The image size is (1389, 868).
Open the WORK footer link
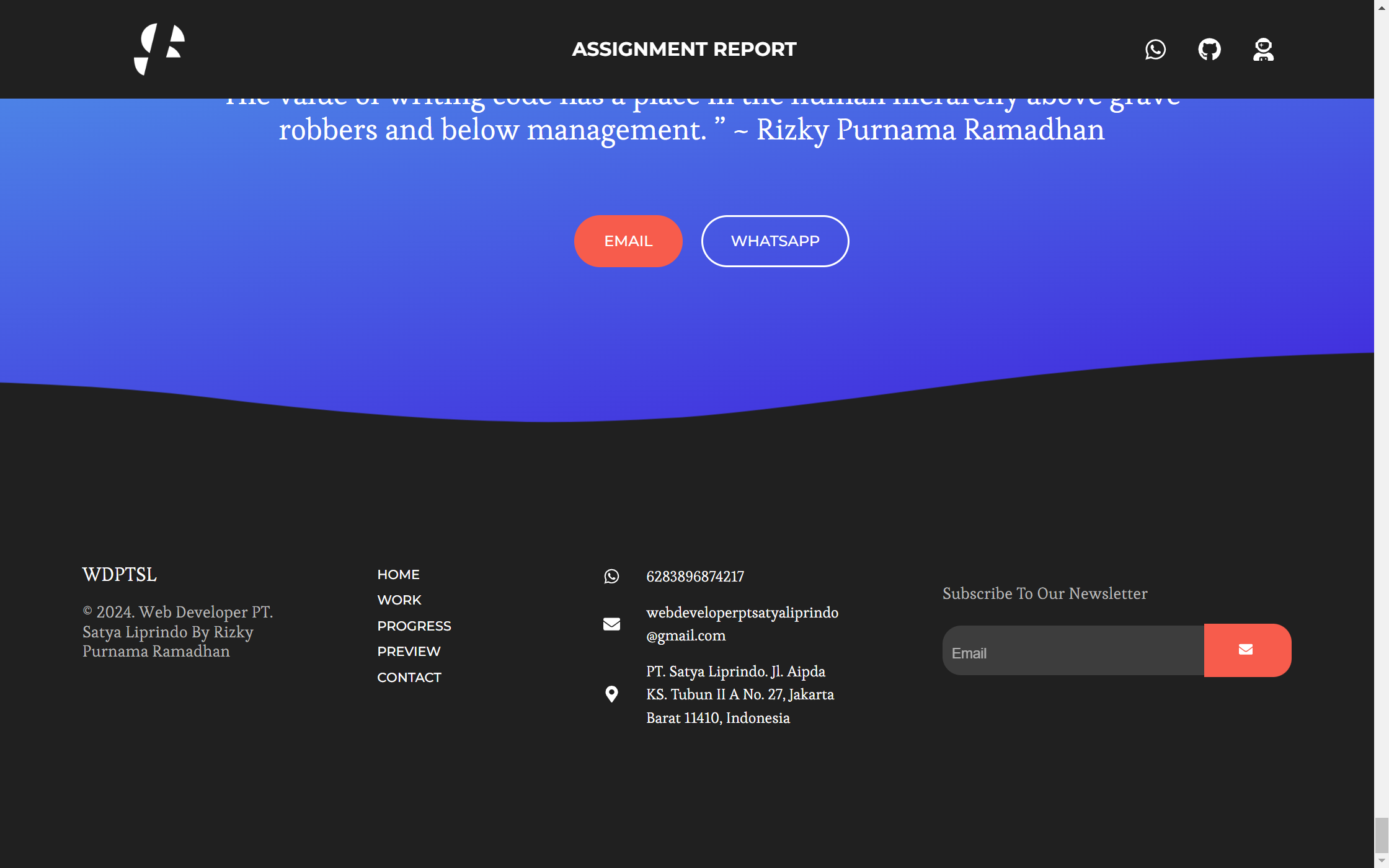399,600
